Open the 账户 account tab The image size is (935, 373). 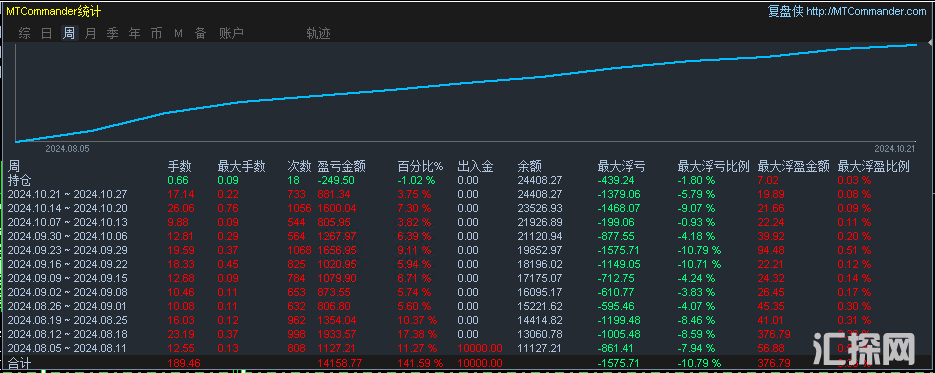pos(231,33)
